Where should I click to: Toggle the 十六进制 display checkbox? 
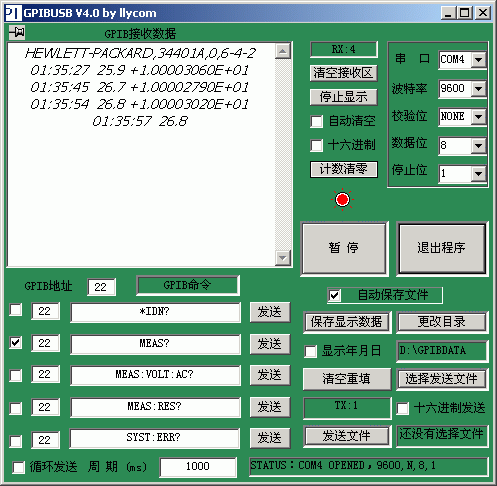(316, 145)
